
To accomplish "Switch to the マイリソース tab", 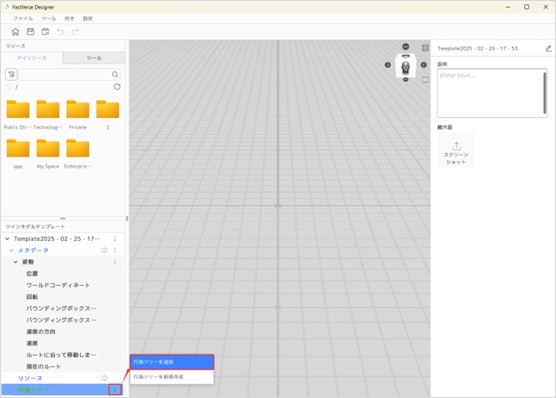I will [x=32, y=58].
